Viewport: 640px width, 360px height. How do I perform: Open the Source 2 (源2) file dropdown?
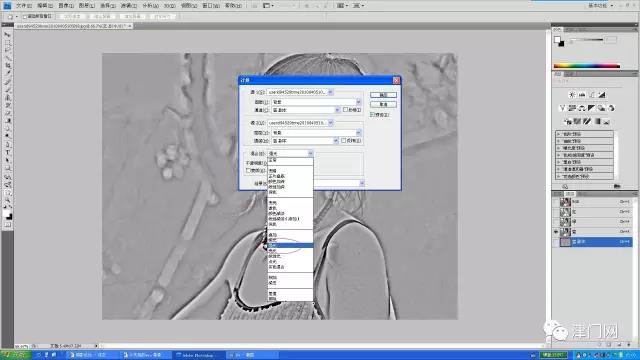[331, 123]
